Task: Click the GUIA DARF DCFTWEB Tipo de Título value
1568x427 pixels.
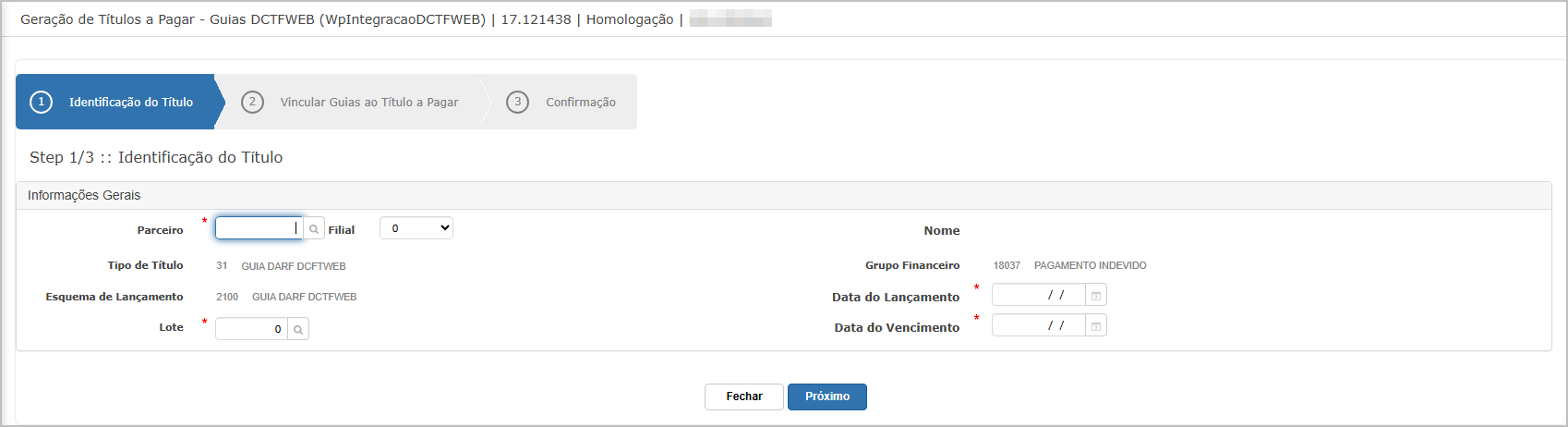Action: click(x=294, y=266)
